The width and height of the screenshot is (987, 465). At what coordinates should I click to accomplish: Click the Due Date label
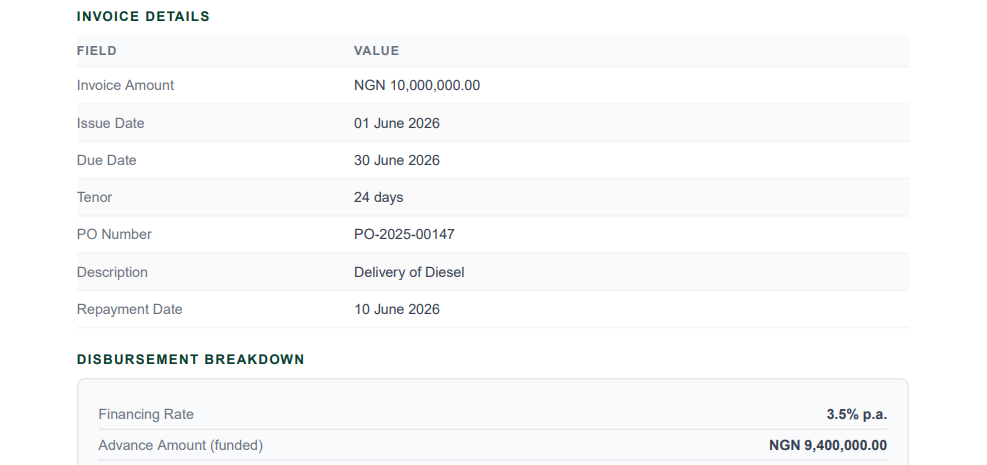point(106,160)
